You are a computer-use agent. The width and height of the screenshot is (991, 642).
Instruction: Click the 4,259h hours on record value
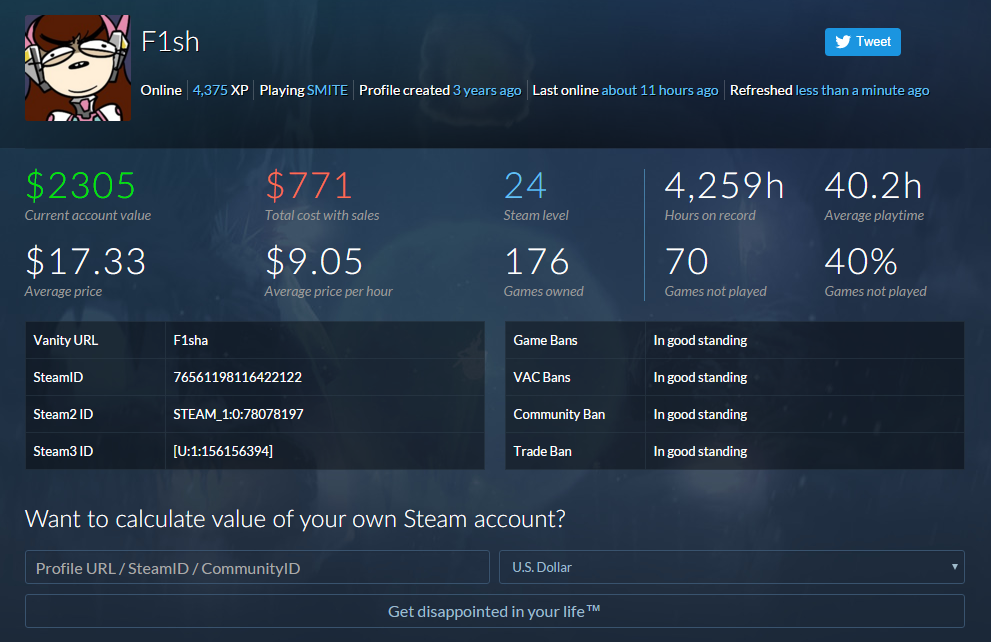724,186
